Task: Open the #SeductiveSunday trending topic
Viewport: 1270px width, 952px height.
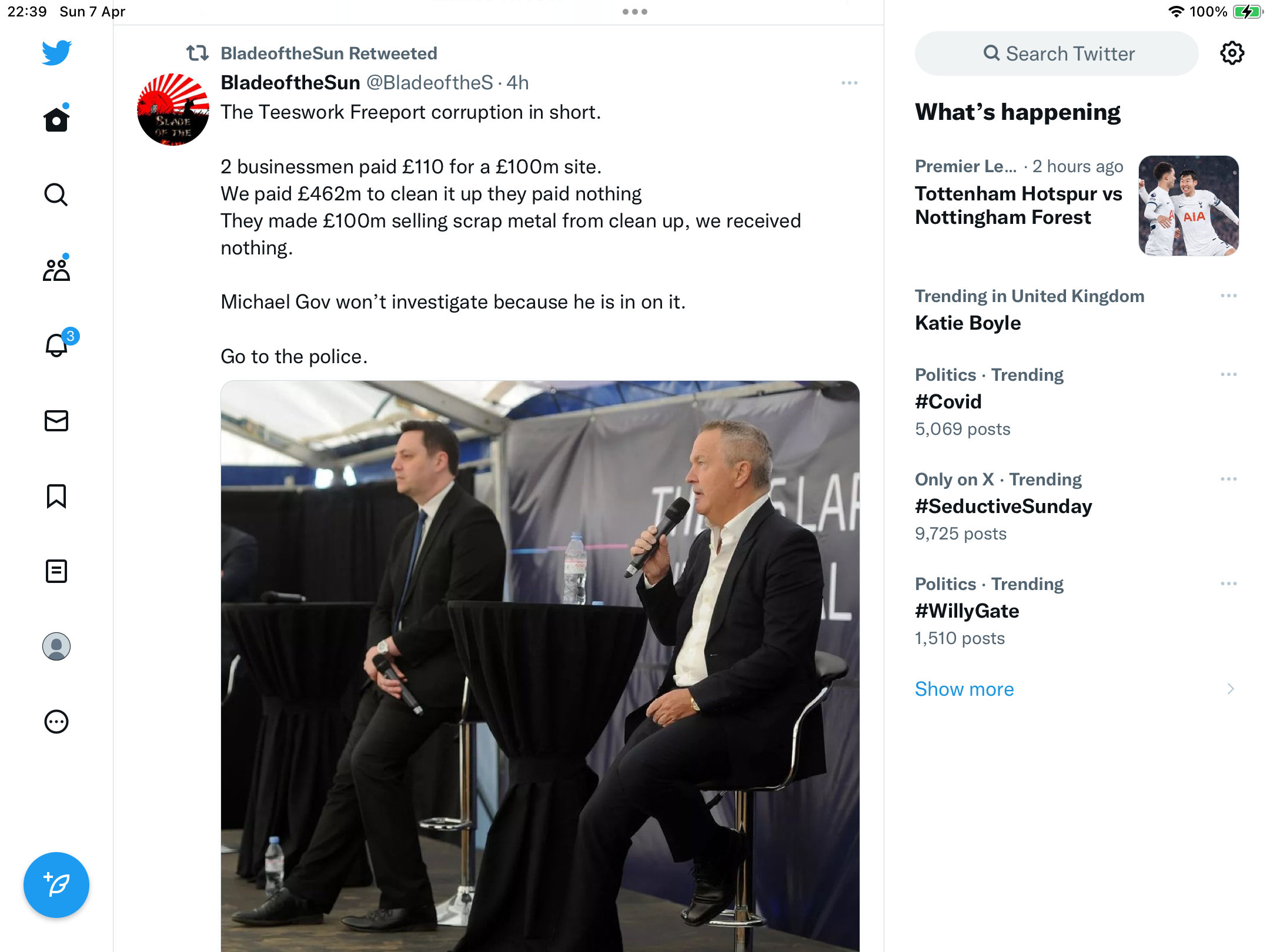Action: (x=1003, y=506)
